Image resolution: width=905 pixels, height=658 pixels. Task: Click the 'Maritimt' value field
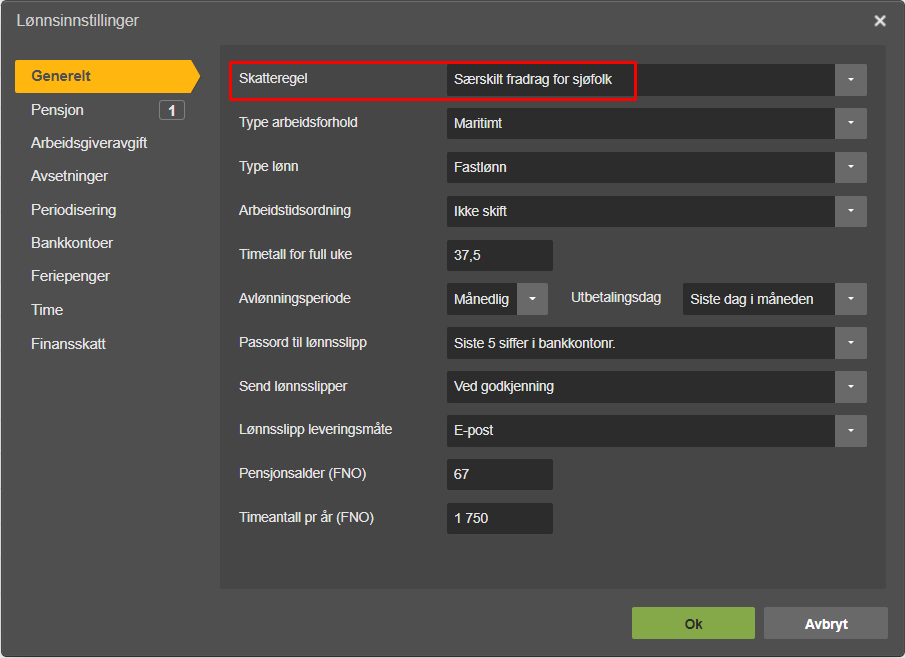[x=641, y=124]
